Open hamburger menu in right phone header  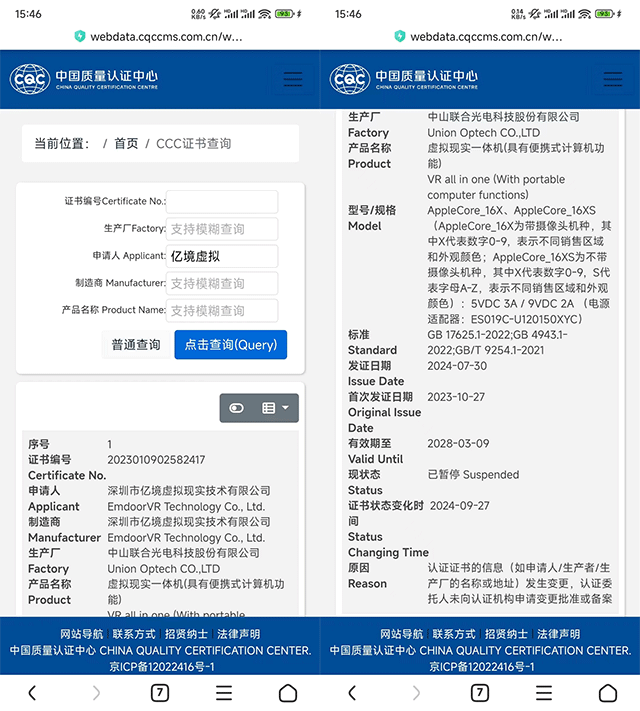click(x=612, y=79)
